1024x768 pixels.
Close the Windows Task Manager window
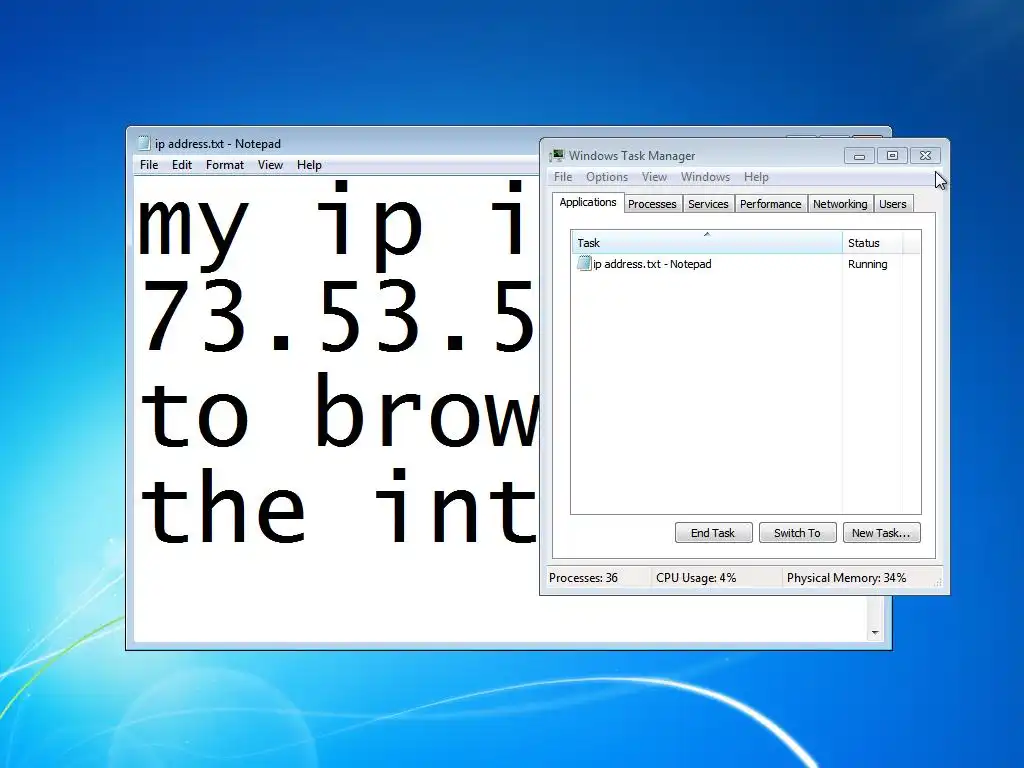(x=925, y=155)
